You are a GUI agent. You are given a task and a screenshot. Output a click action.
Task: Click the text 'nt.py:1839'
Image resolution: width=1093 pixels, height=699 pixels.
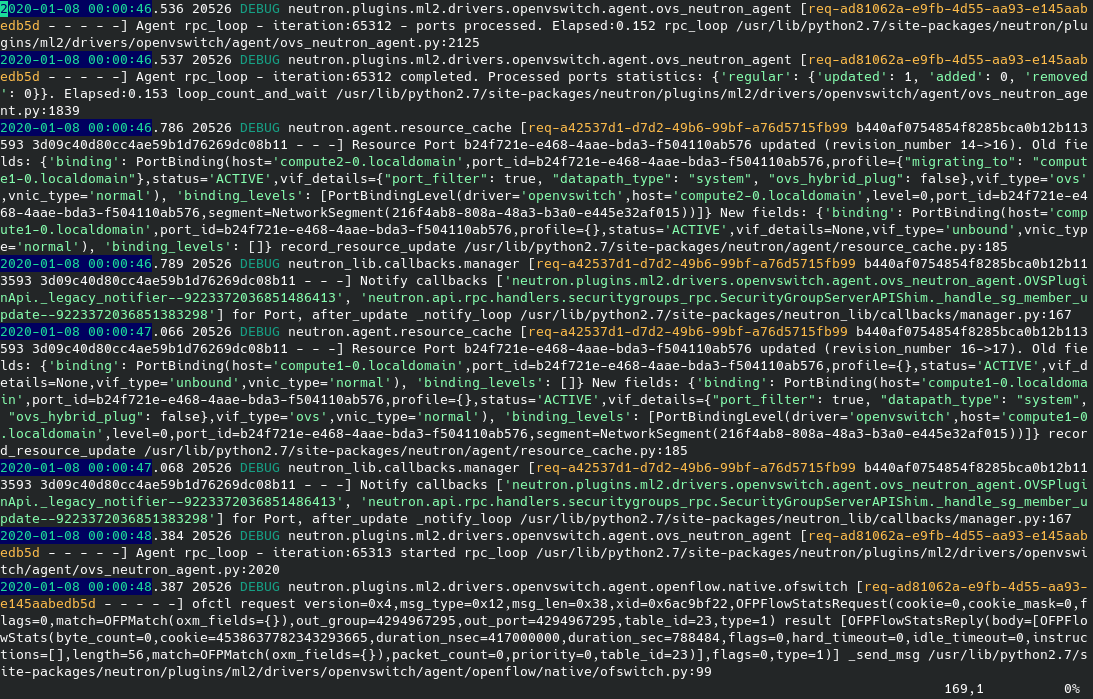pyautogui.click(x=40, y=111)
